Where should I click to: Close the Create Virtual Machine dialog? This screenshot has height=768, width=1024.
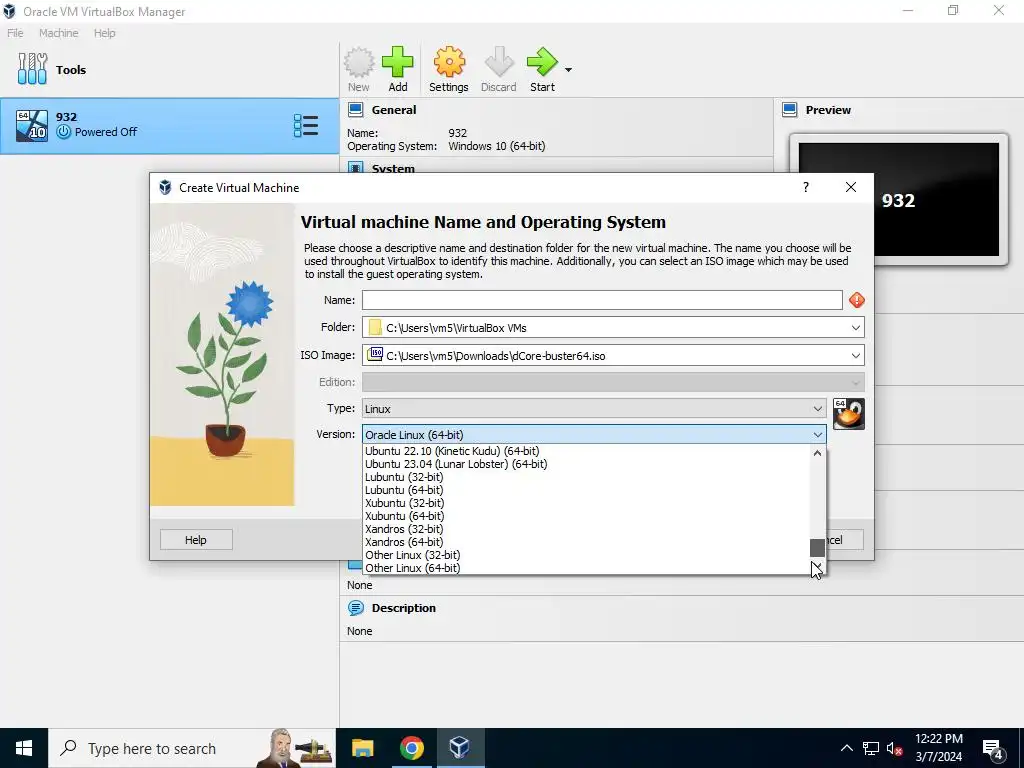(851, 187)
